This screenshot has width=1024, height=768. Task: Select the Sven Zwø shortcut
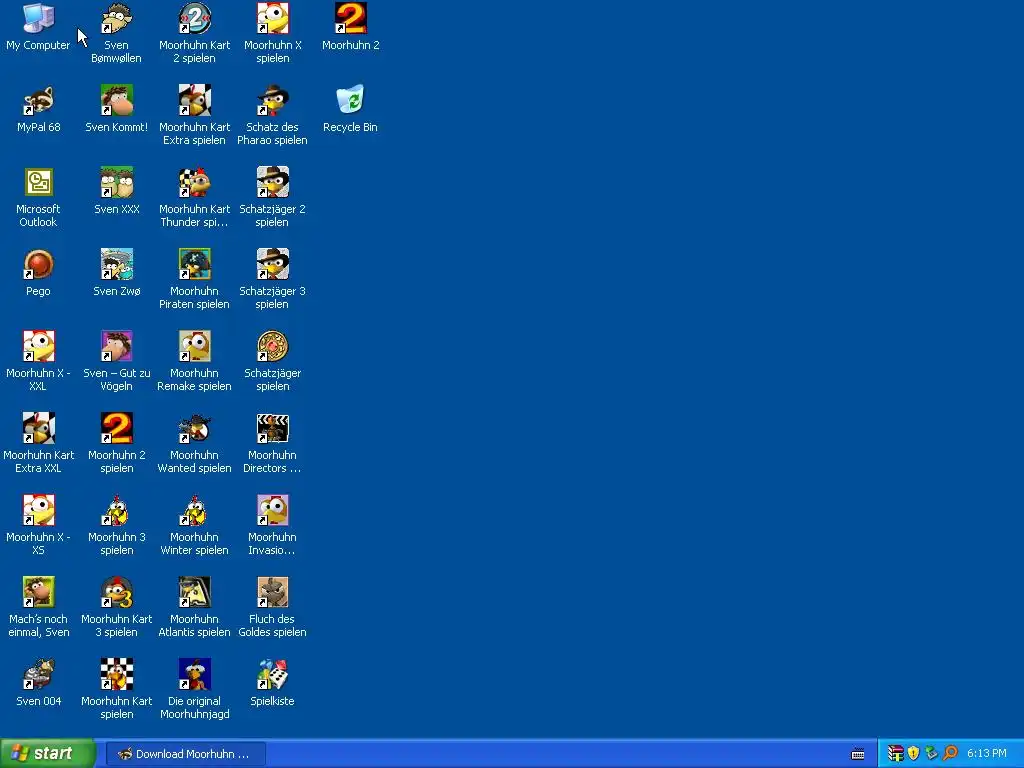click(x=117, y=264)
